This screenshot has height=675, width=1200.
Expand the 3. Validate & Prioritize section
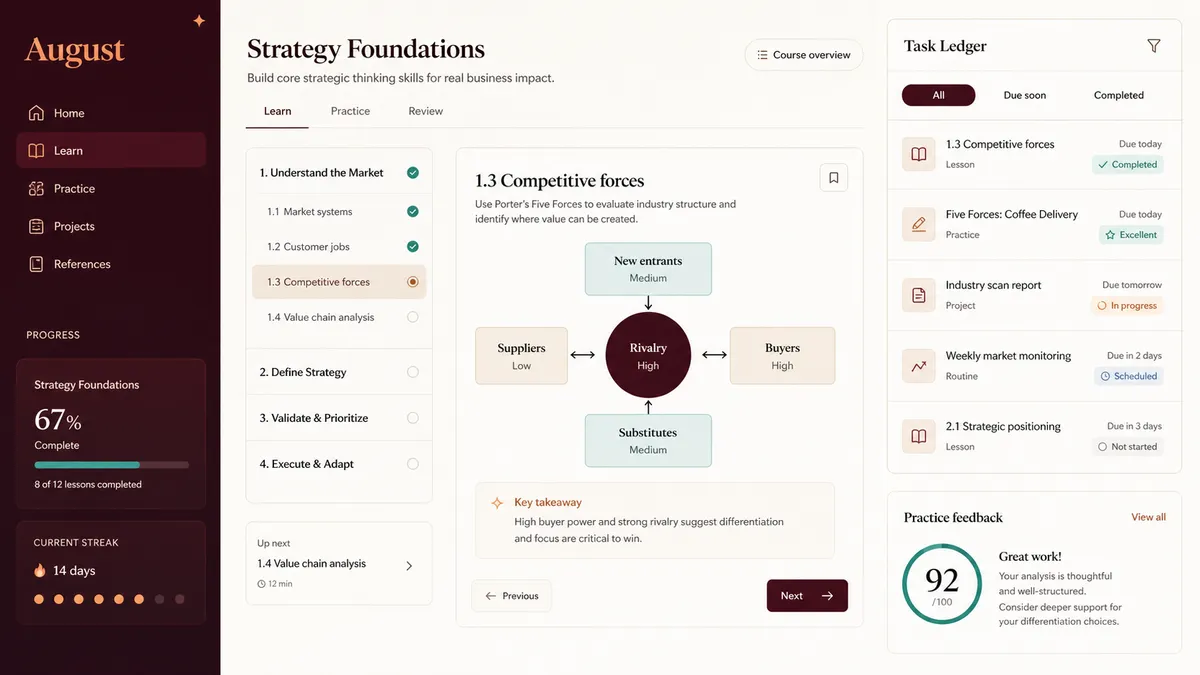pyautogui.click(x=339, y=418)
